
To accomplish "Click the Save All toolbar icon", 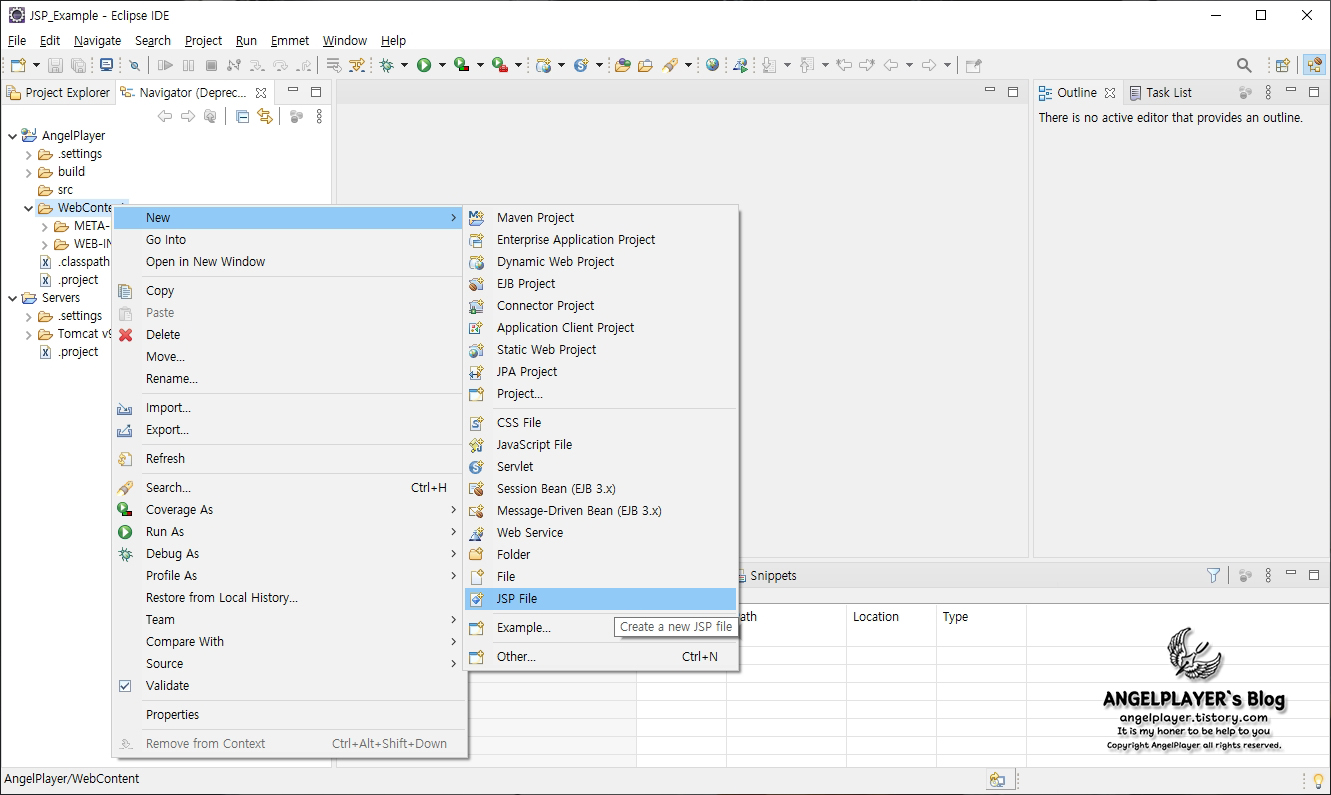I will point(78,65).
